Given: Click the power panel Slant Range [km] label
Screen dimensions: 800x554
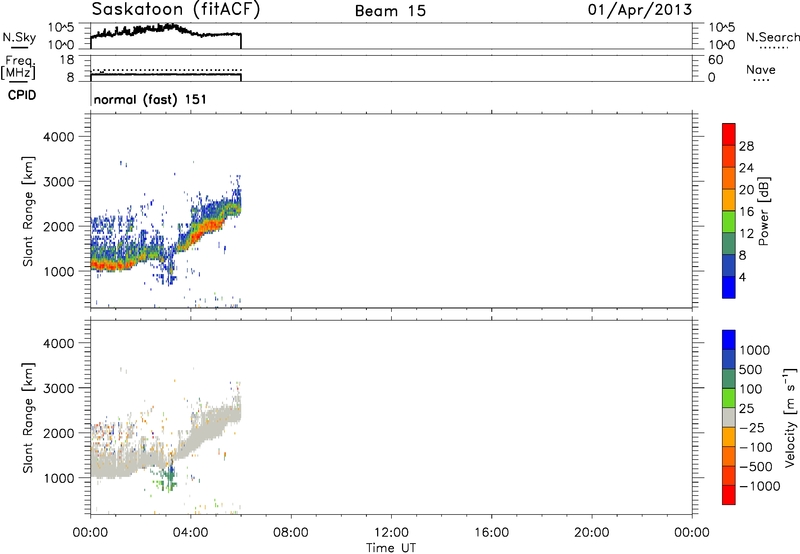Looking at the screenshot, I should point(28,211).
